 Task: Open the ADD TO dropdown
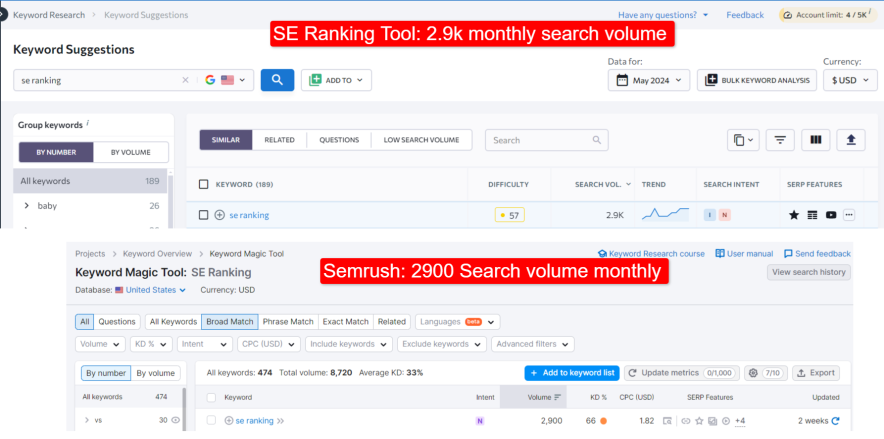tap(336, 80)
